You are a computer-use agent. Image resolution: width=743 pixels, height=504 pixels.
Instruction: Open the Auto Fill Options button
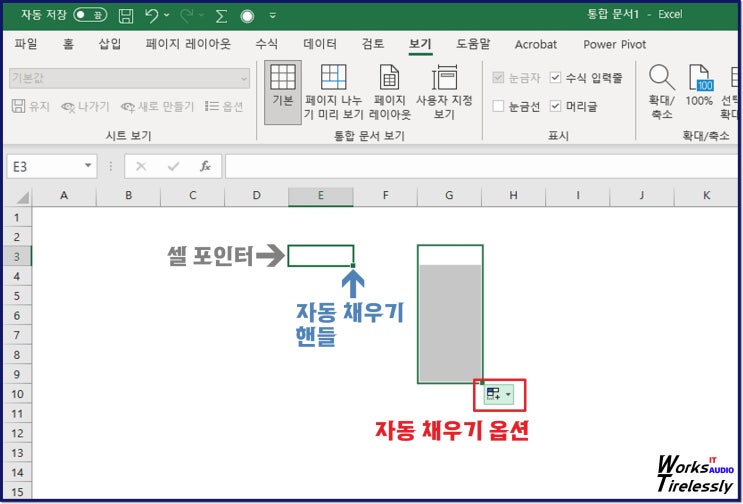coord(499,395)
